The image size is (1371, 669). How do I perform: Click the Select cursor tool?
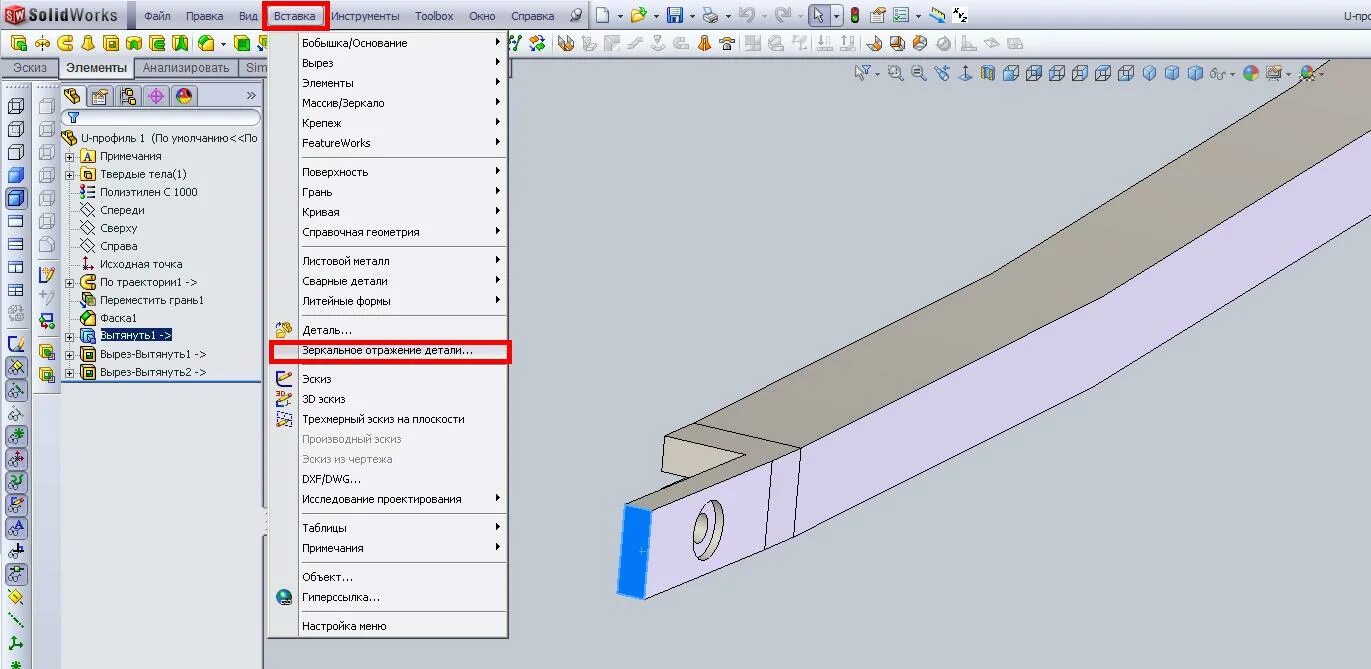coord(818,15)
